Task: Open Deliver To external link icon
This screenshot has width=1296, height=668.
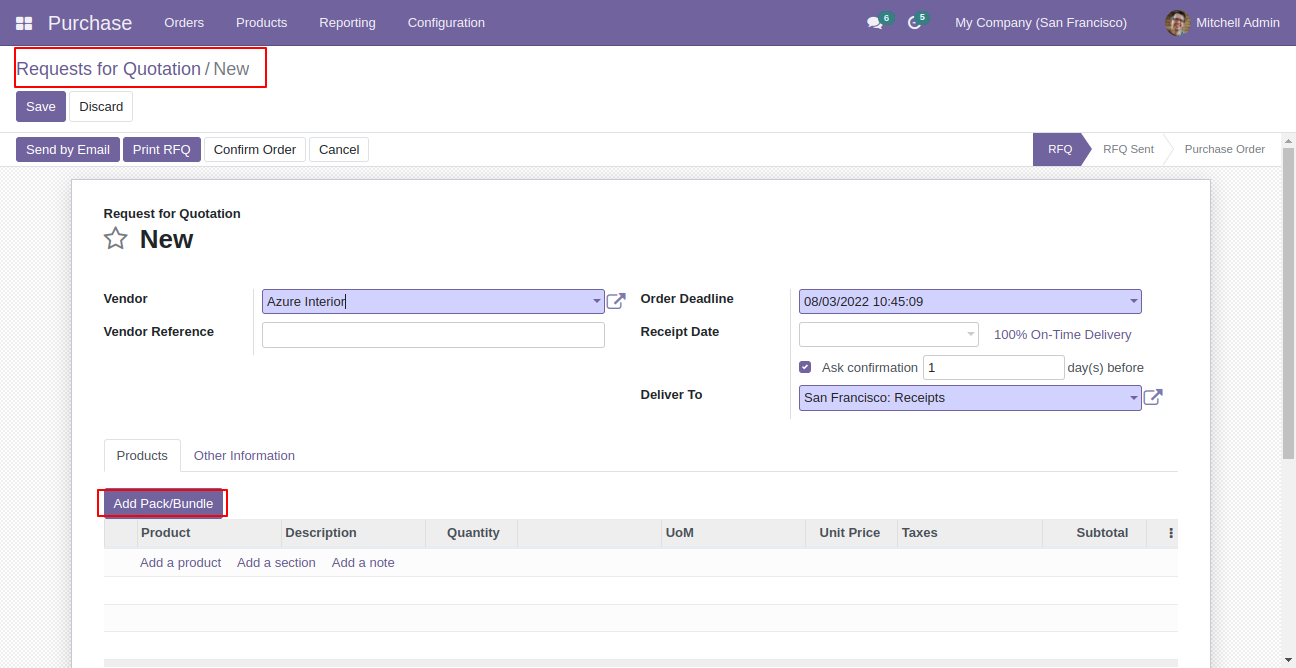Action: [1153, 398]
